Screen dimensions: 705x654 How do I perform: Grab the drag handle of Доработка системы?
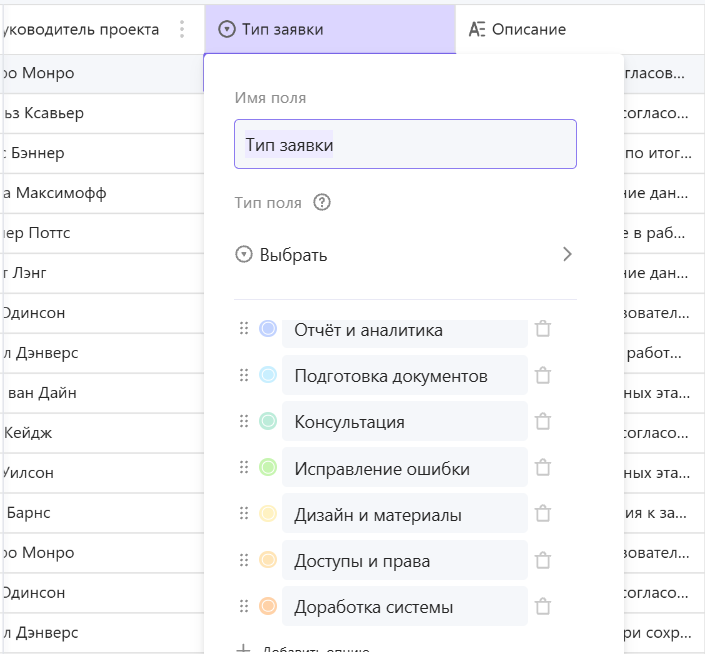pyautogui.click(x=244, y=606)
